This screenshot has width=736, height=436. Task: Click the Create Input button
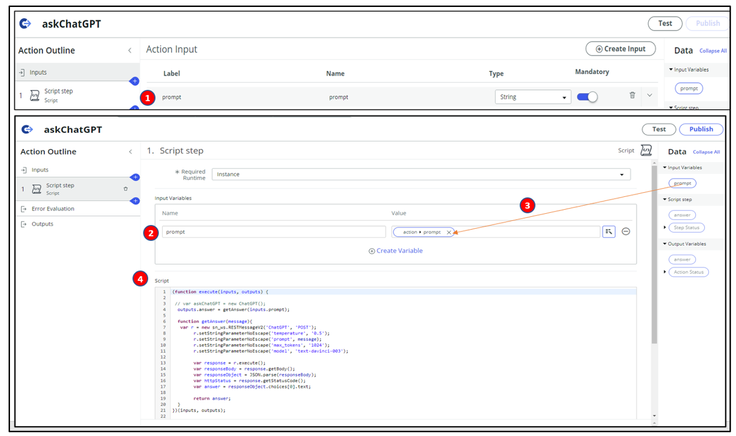620,49
